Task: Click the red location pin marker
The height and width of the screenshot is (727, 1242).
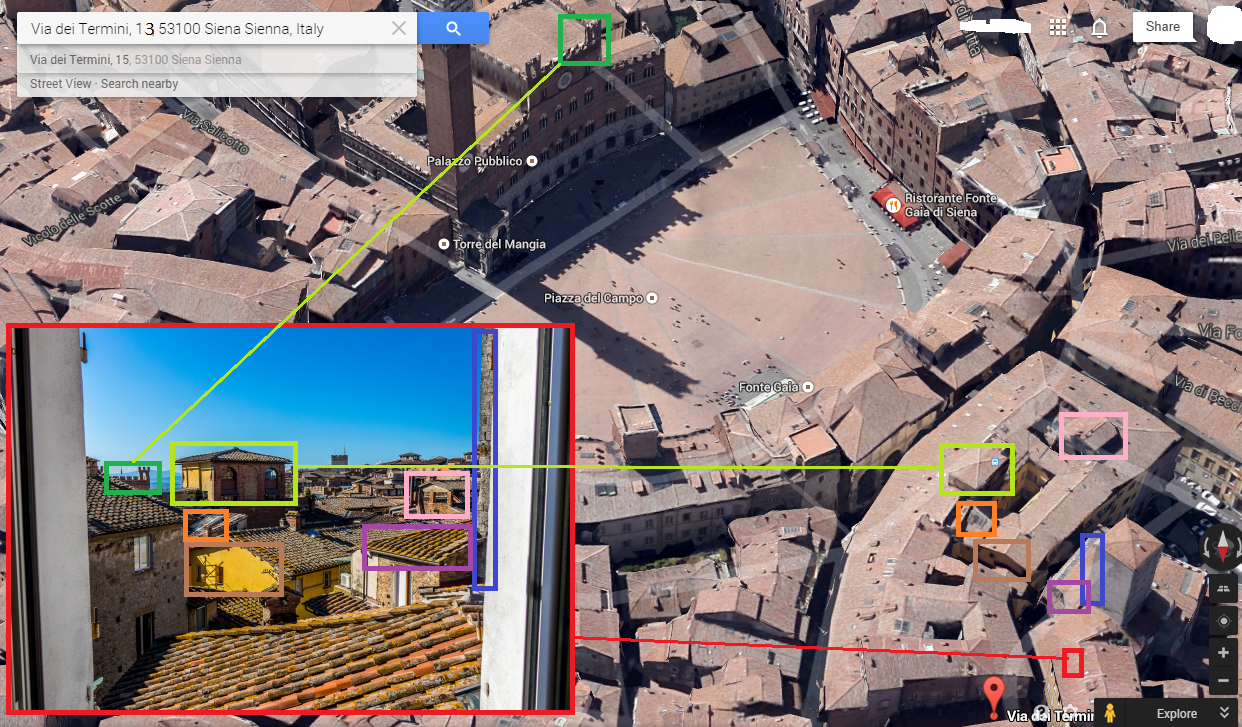Action: point(992,696)
